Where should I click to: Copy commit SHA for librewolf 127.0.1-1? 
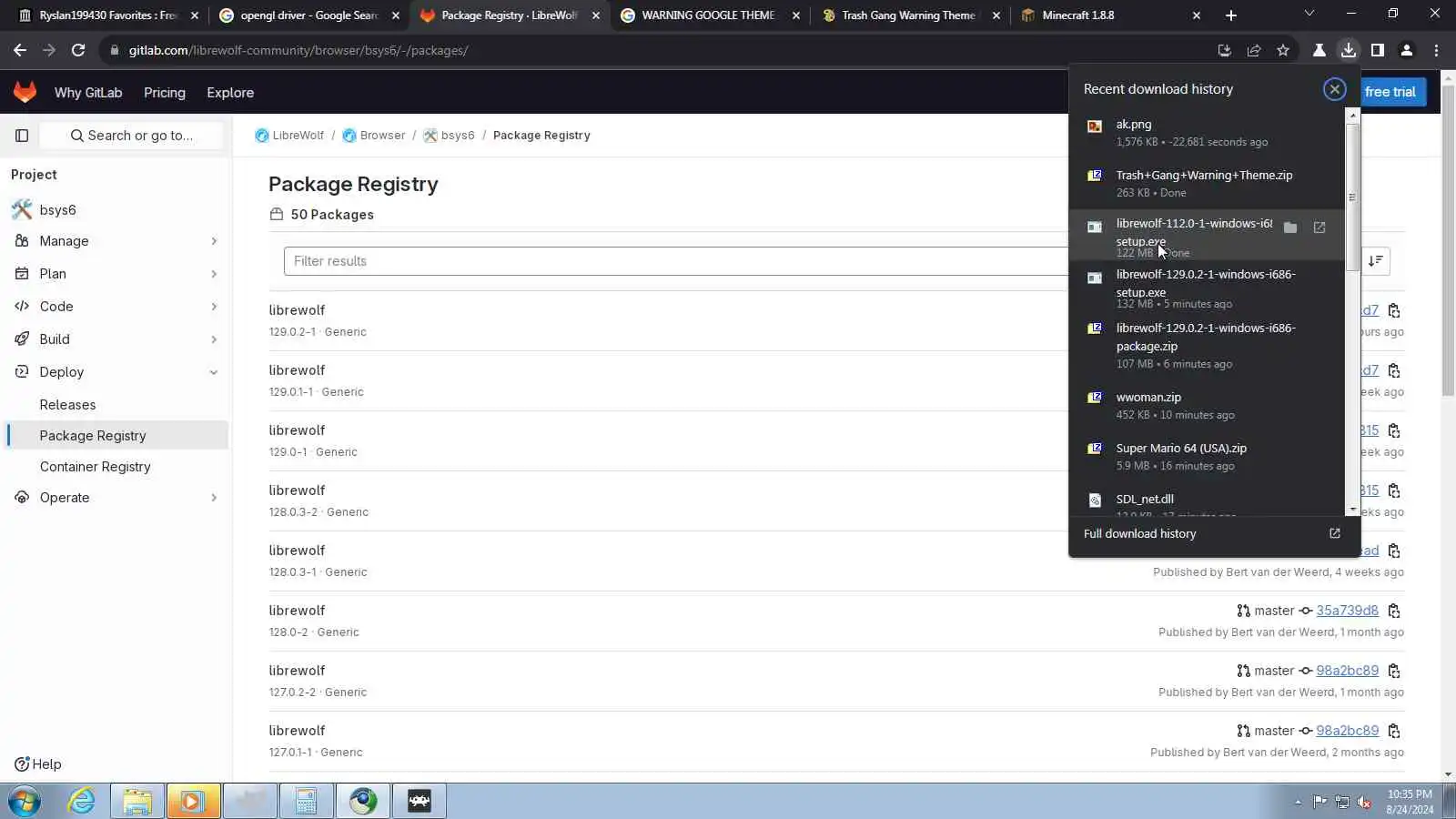click(1393, 731)
